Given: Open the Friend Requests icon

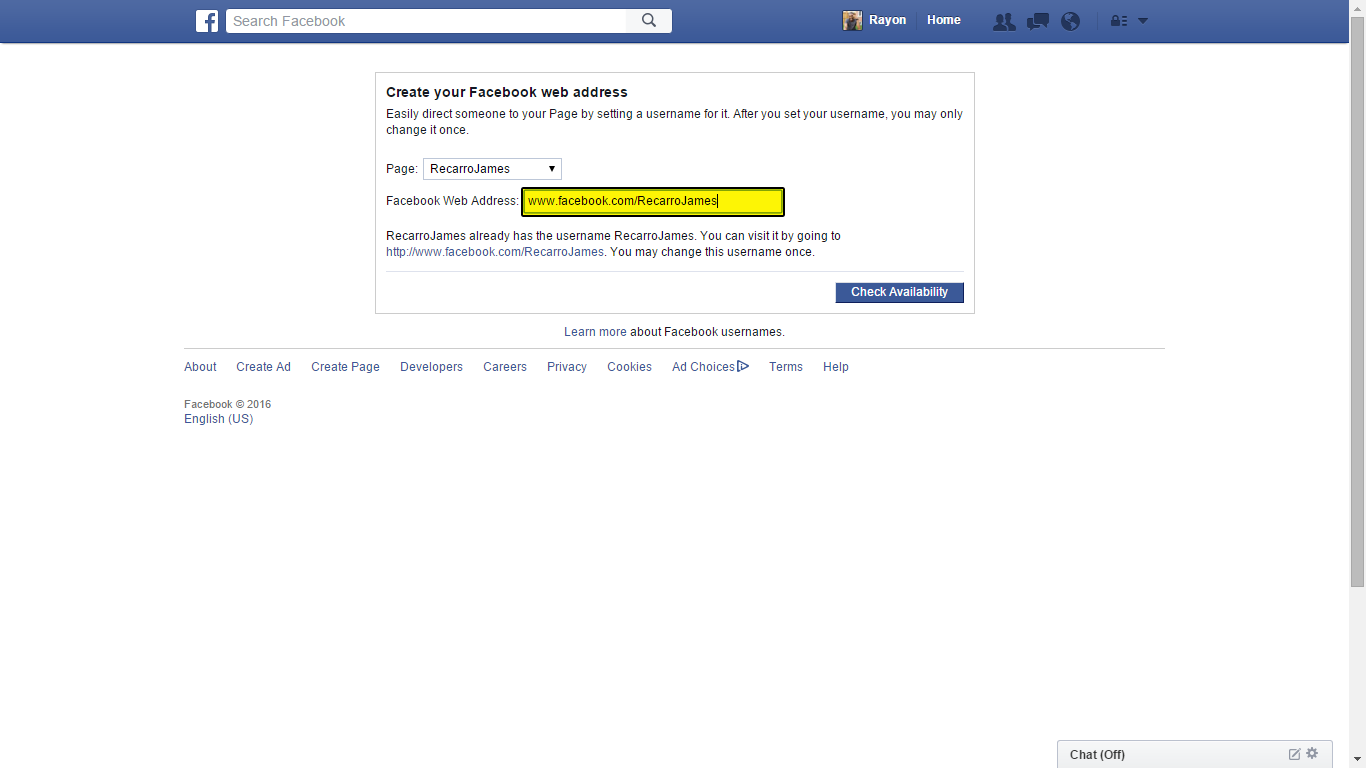Looking at the screenshot, I should pos(1004,21).
